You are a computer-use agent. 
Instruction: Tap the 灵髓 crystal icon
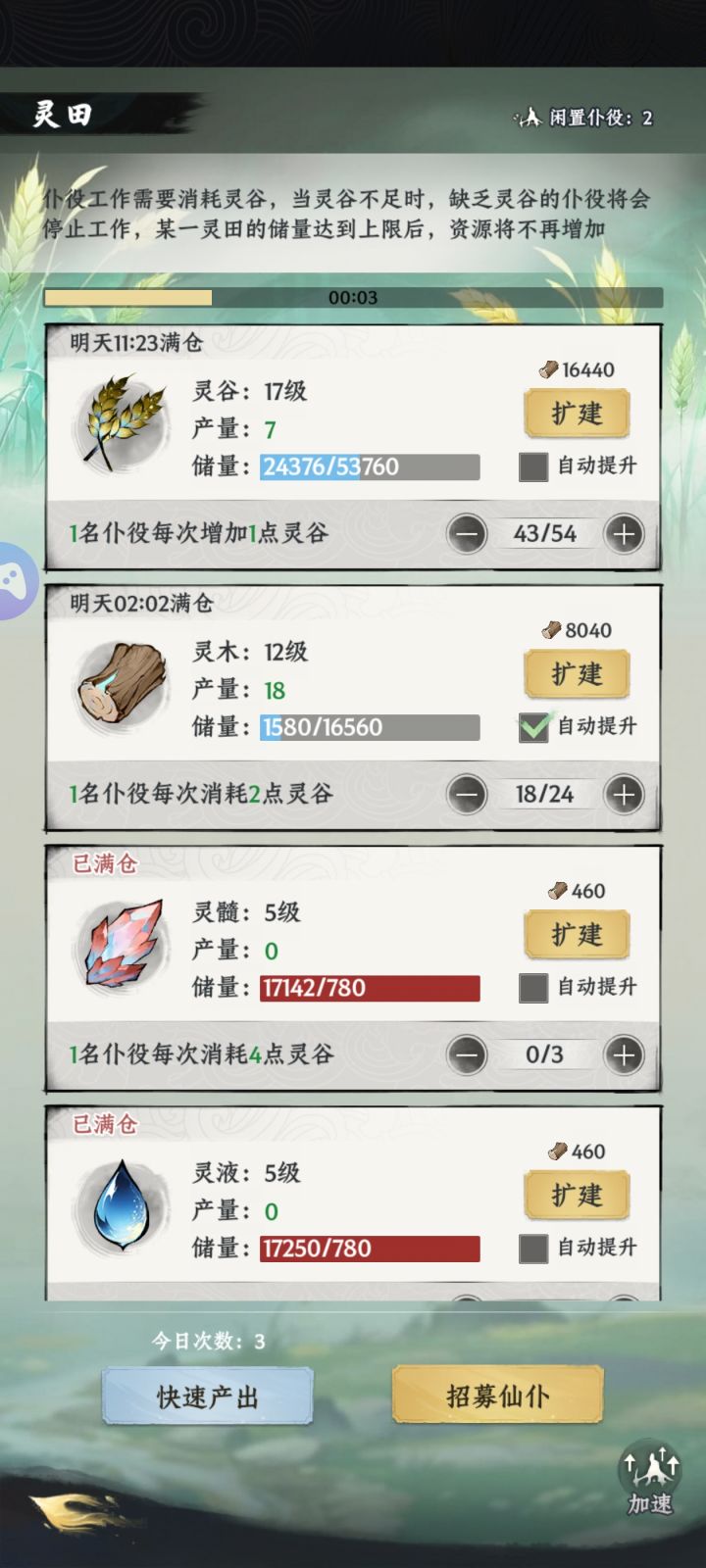(122, 945)
